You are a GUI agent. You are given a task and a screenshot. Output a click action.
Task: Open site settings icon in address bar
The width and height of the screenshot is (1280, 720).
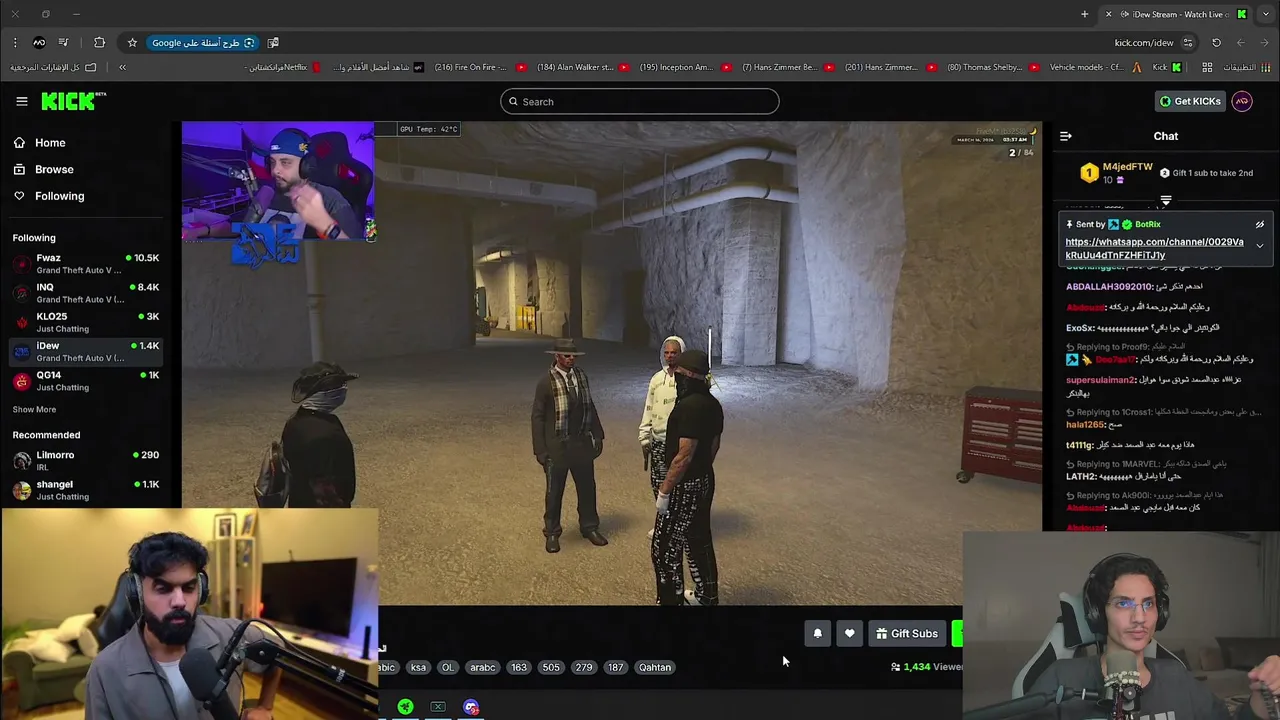[x=1188, y=43]
